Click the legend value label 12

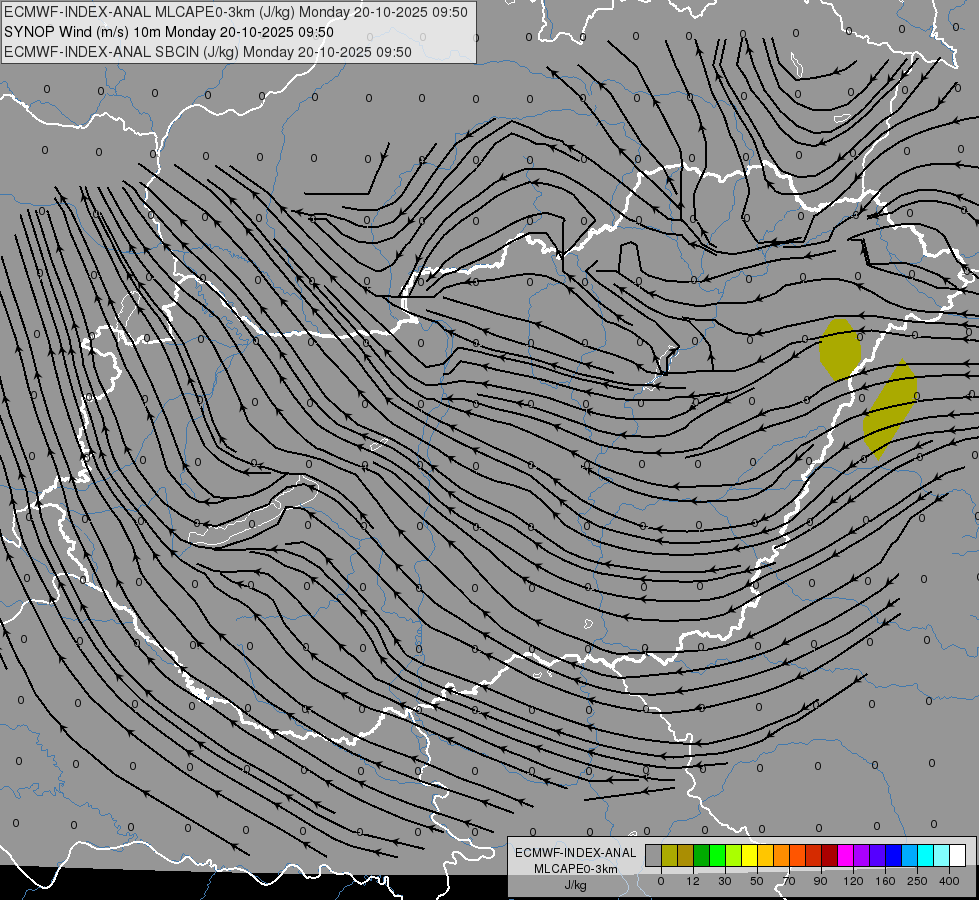pos(693,881)
